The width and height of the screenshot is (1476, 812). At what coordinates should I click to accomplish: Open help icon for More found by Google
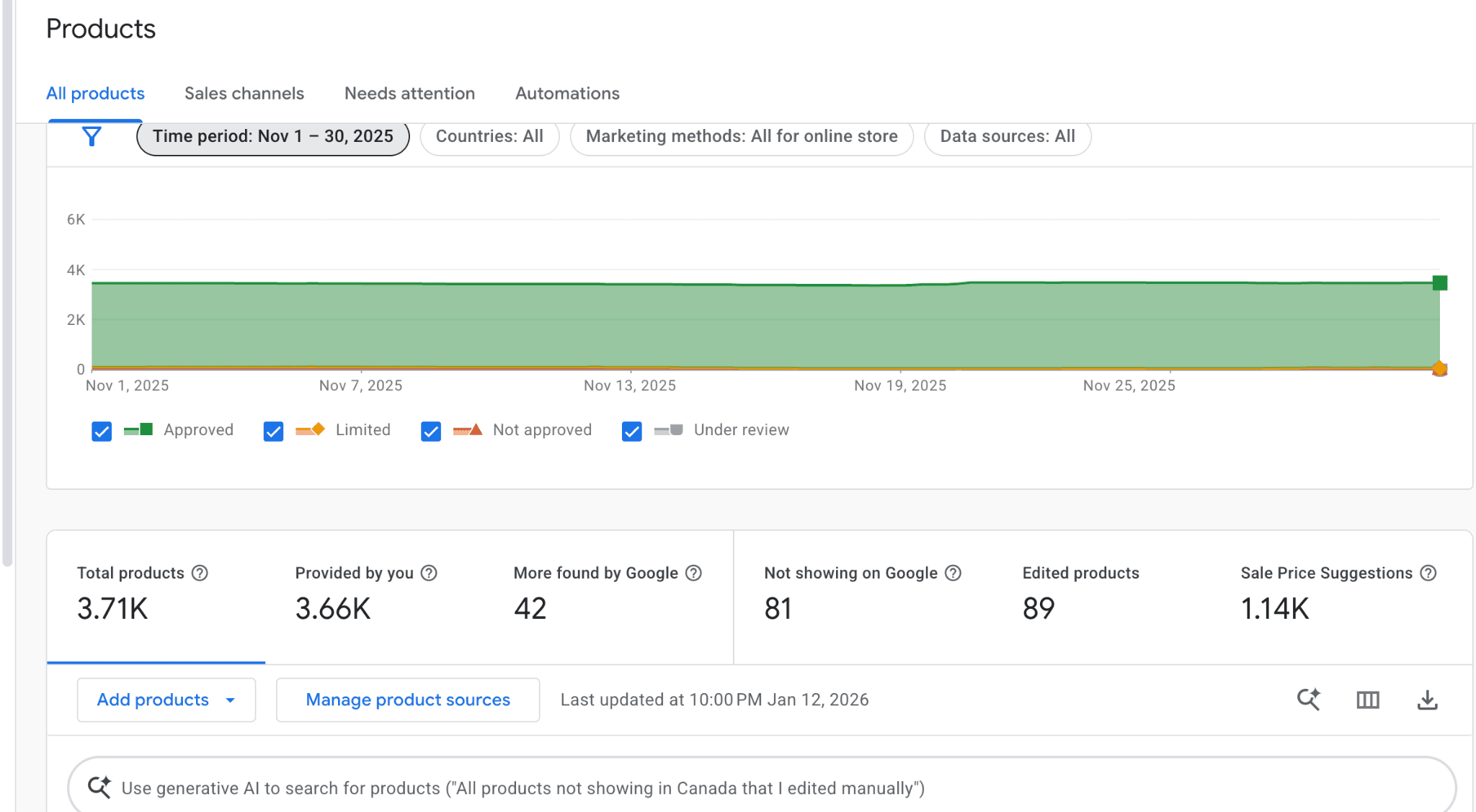click(693, 573)
